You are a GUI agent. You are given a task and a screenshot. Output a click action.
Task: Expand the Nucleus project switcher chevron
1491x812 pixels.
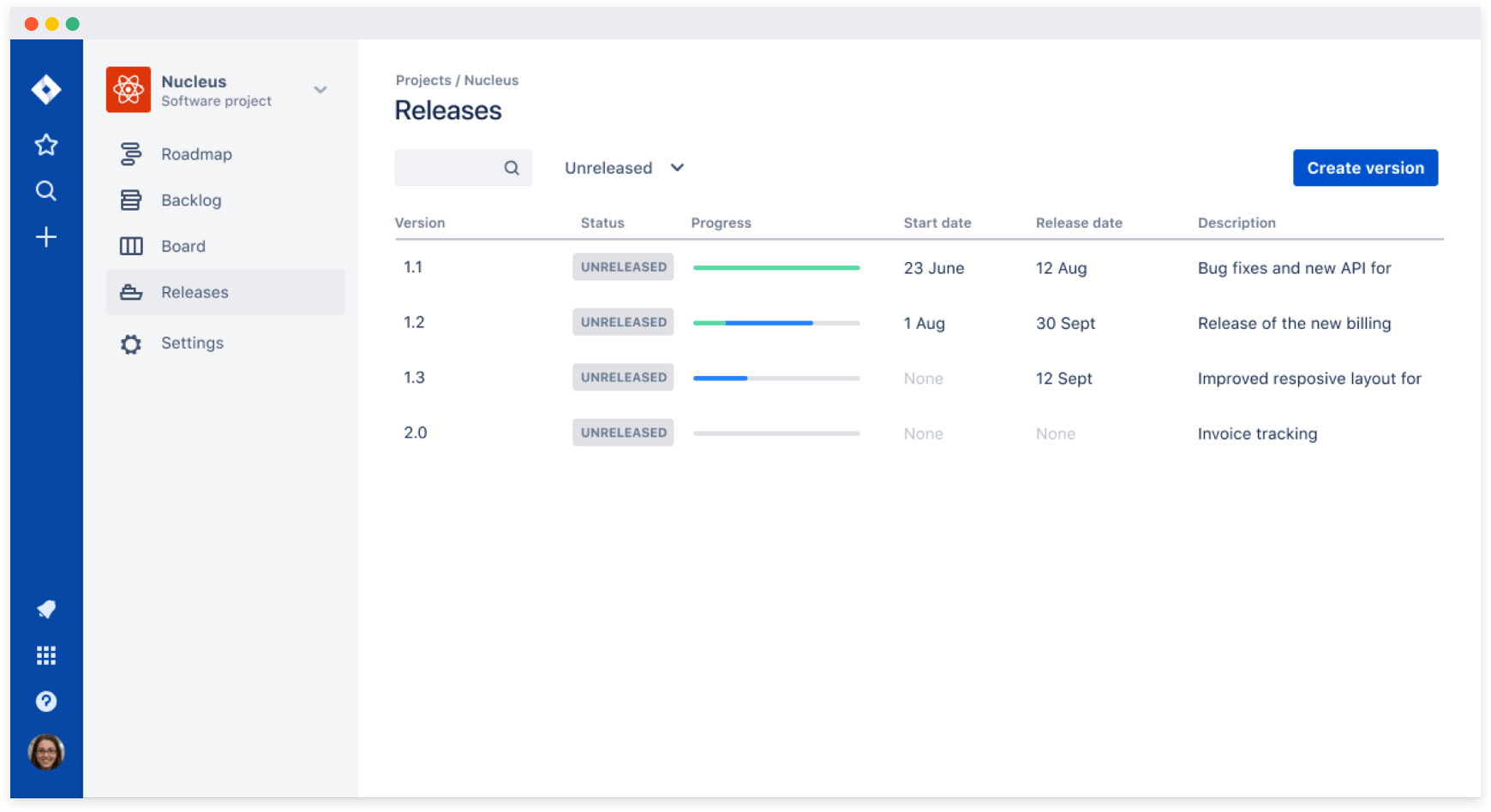click(320, 90)
